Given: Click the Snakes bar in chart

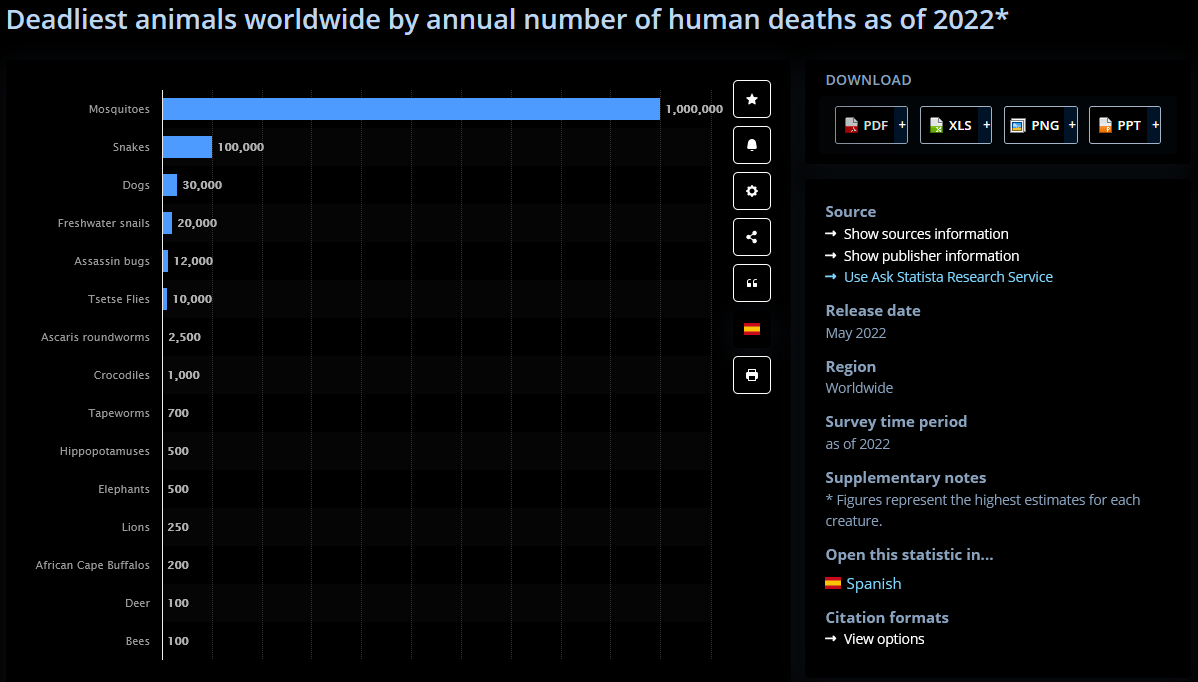Looking at the screenshot, I should click(187, 147).
